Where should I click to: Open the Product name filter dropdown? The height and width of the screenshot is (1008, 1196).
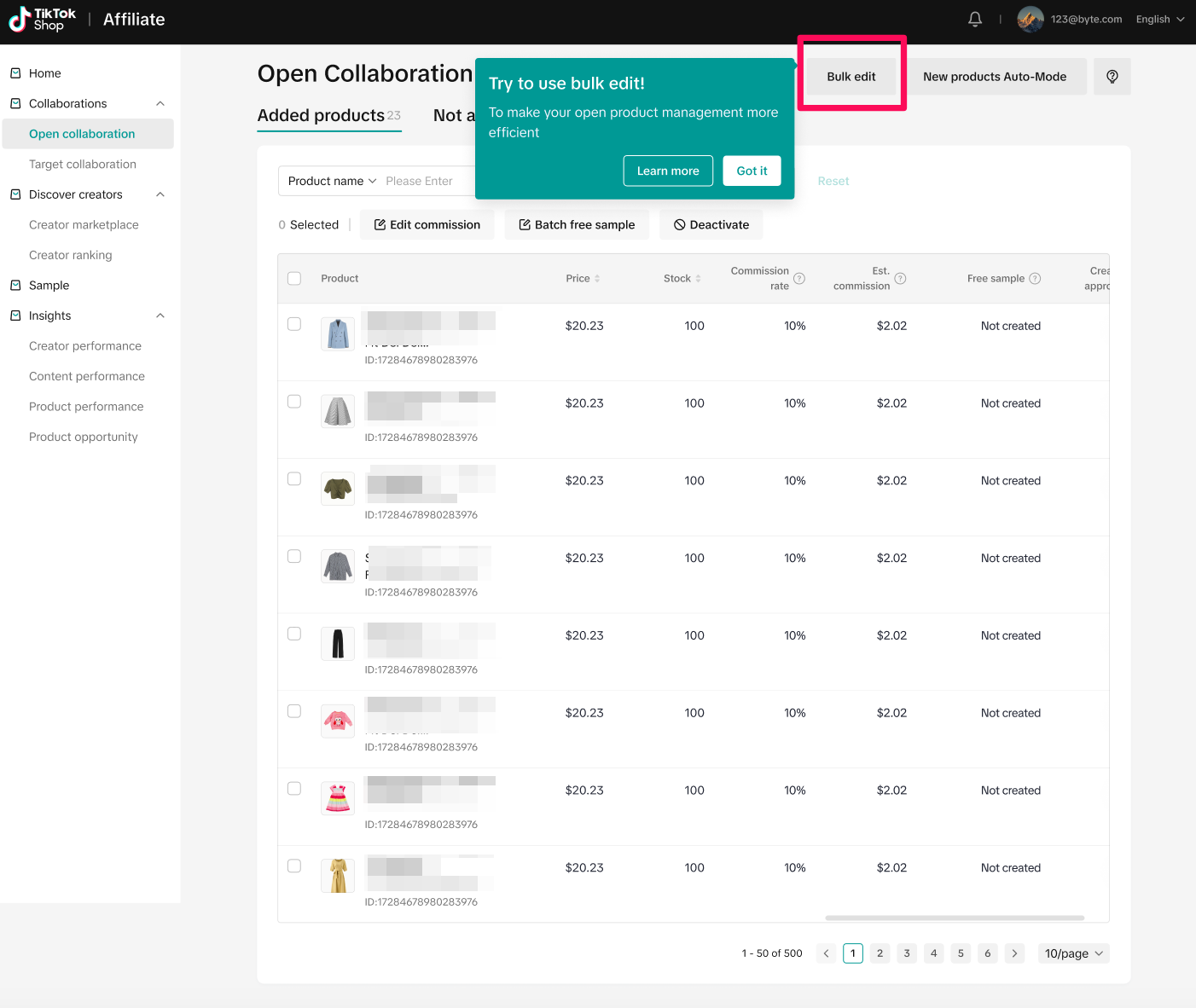pyautogui.click(x=332, y=181)
